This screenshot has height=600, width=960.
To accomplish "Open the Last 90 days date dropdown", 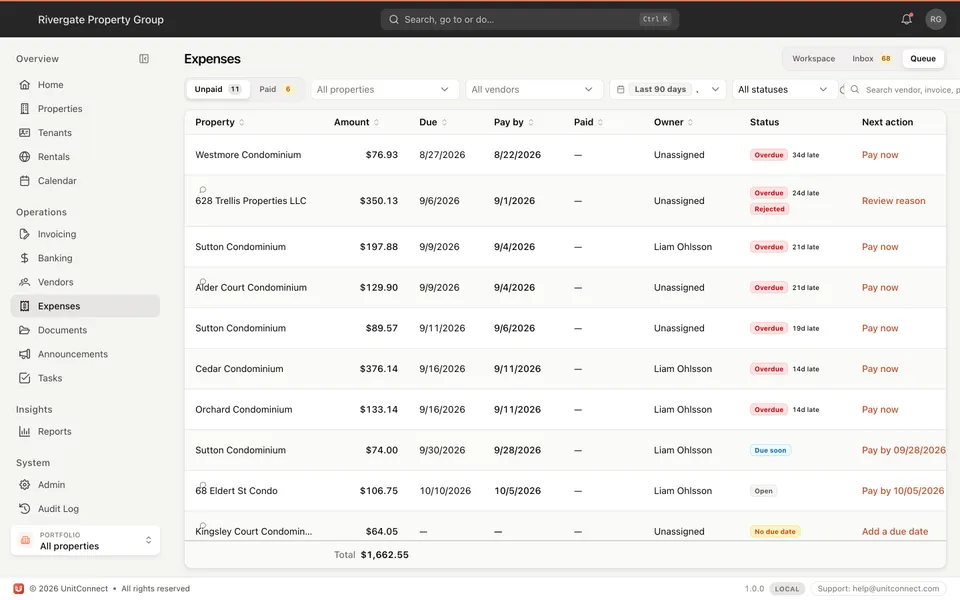I will coord(667,89).
